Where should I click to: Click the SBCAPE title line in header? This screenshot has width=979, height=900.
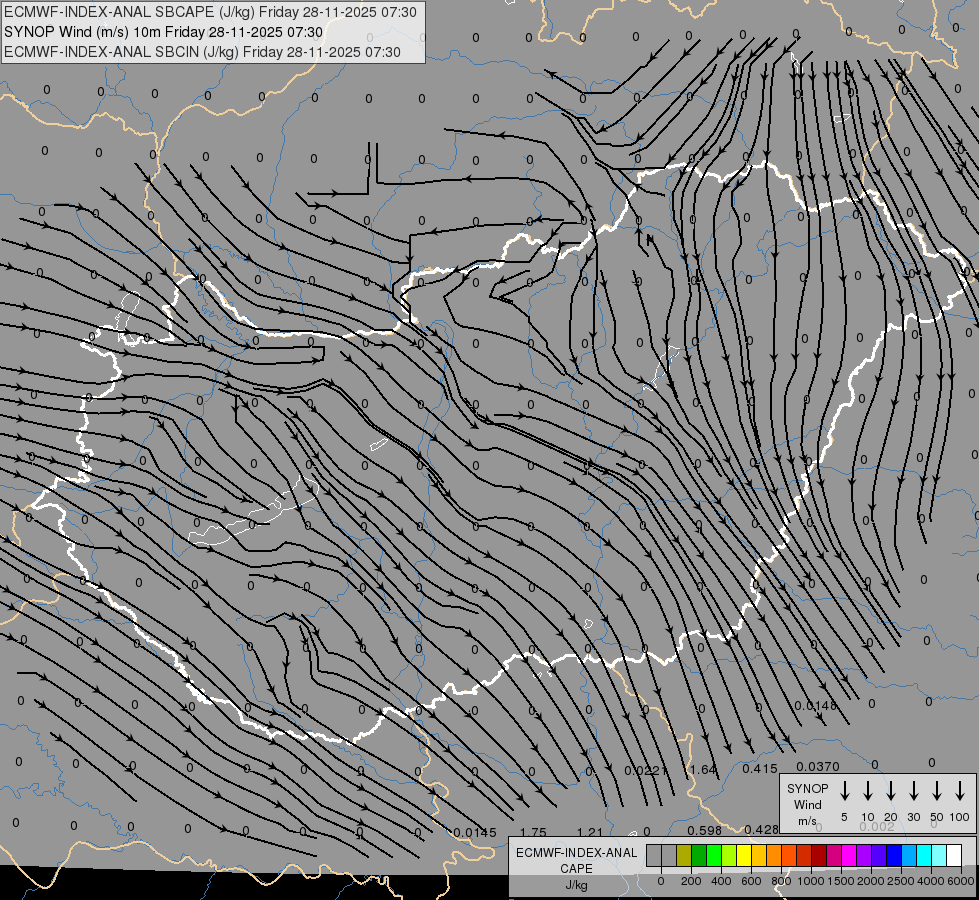(210, 12)
